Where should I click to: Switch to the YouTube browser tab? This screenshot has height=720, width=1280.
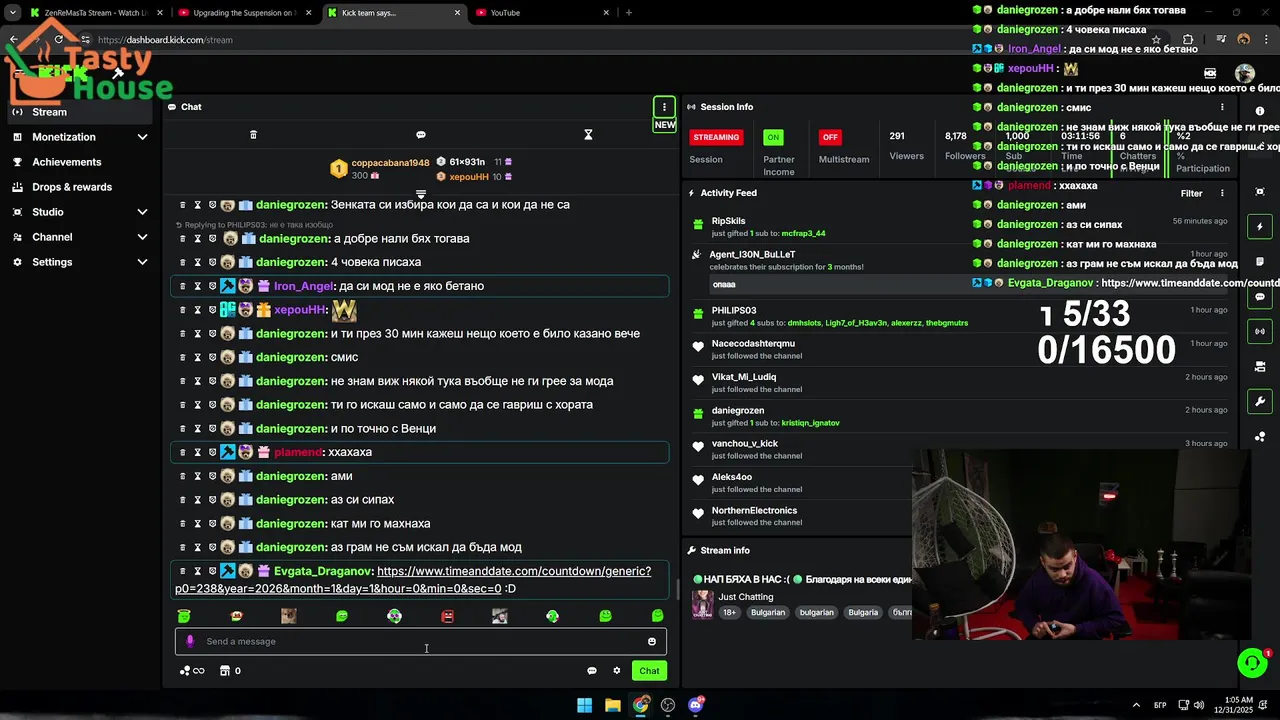click(x=540, y=13)
